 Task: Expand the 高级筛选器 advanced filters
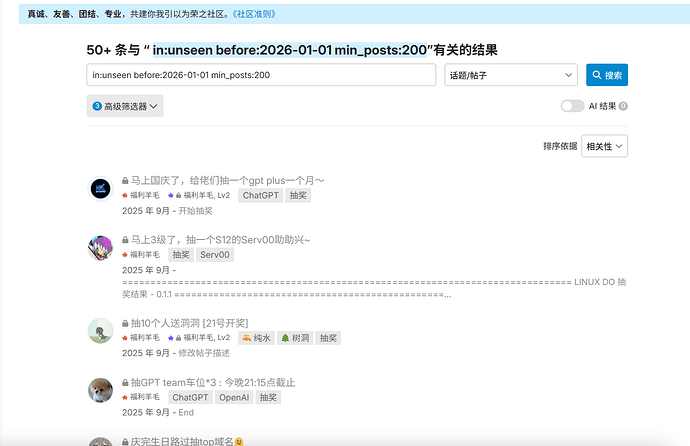[125, 106]
